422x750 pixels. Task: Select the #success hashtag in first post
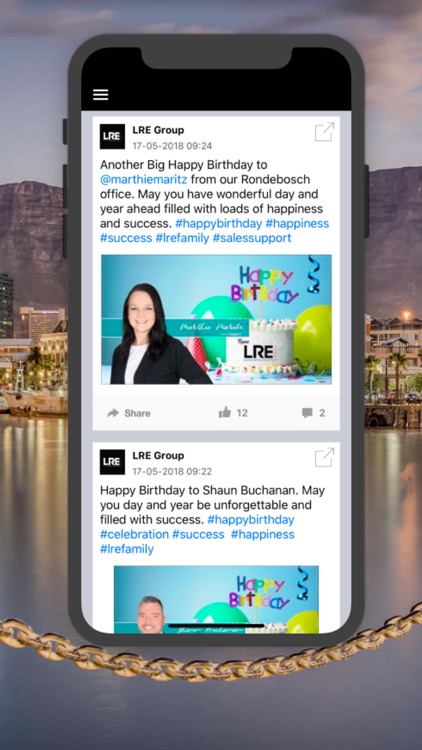(126, 238)
